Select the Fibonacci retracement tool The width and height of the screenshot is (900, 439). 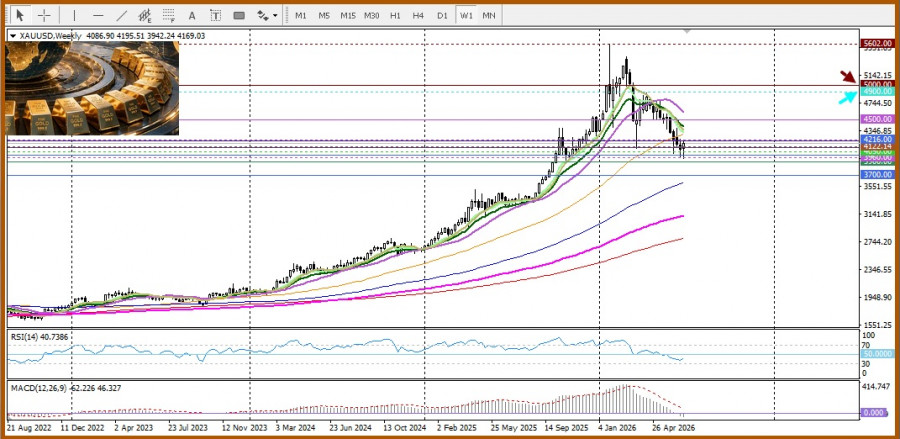point(168,15)
